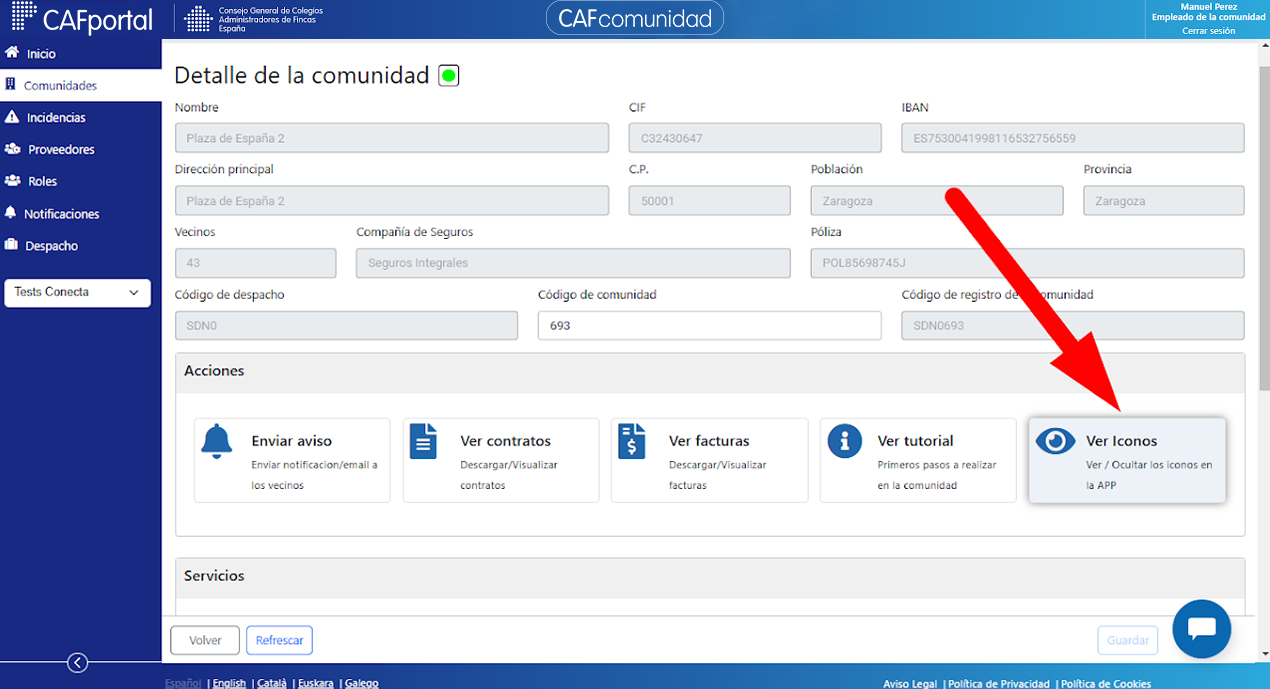1270x689 pixels.
Task: Click the CAFportal logo
Action: click(x=82, y=19)
